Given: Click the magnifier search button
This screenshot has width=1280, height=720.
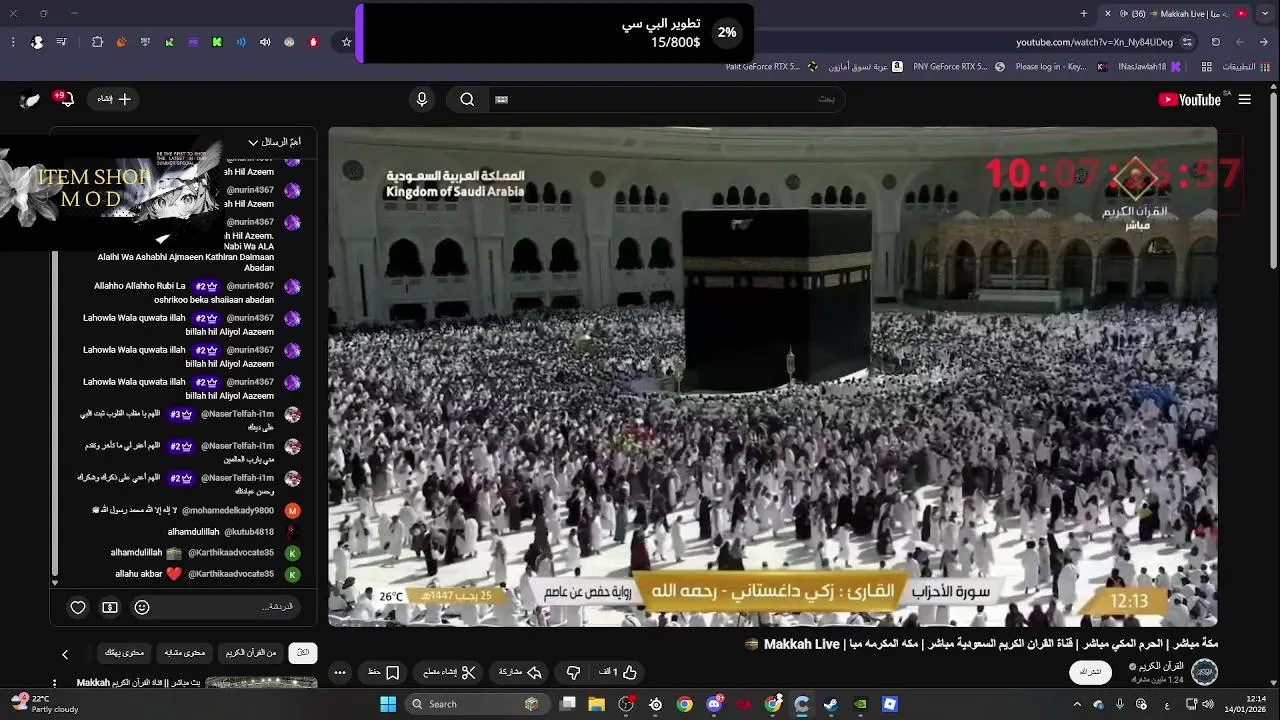Looking at the screenshot, I should (x=467, y=99).
